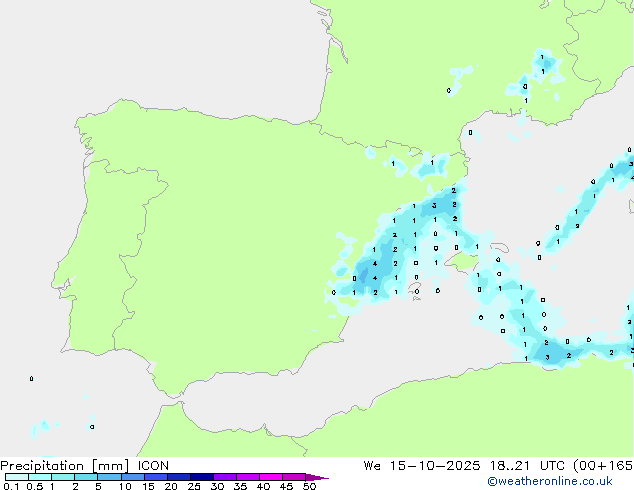Click the date 'We 15-10-2025'

point(422,466)
